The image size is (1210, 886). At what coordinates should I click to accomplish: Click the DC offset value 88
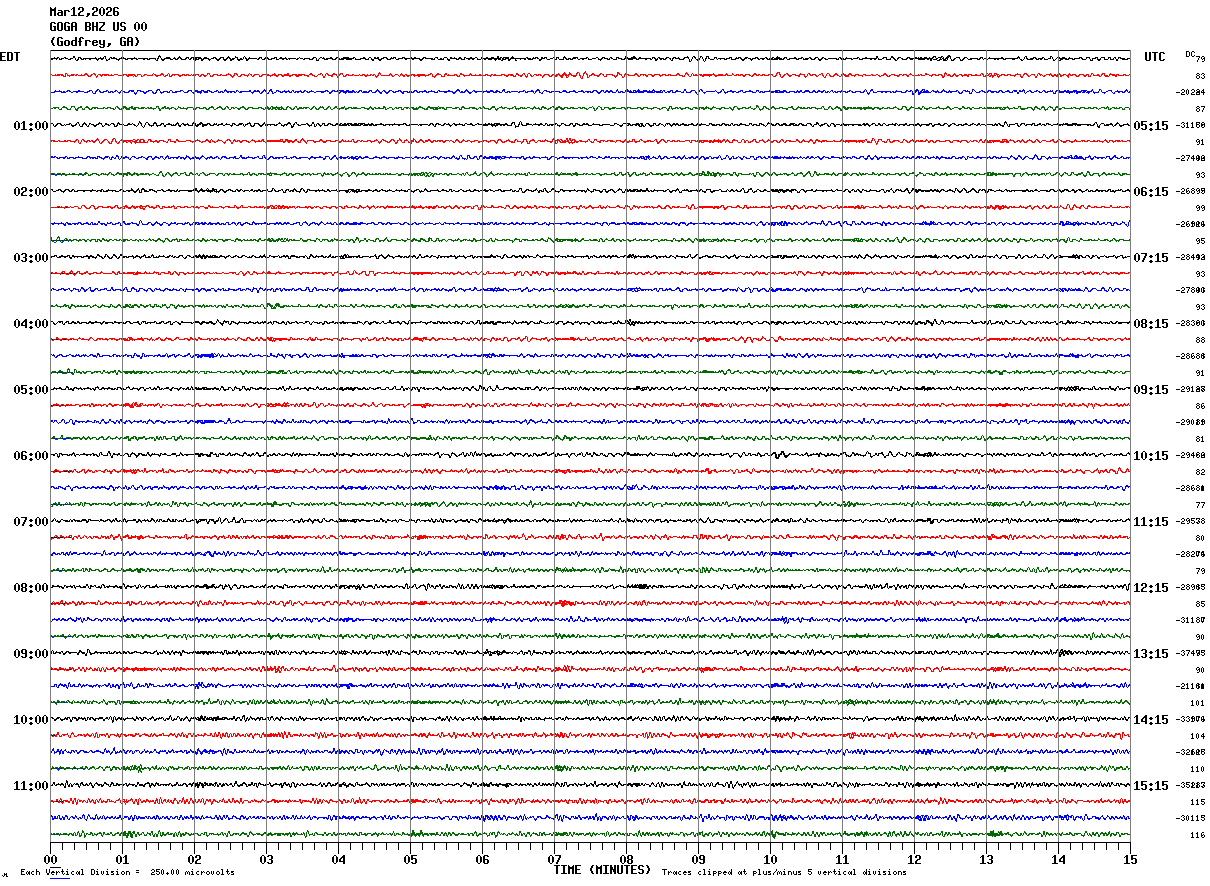[x=1200, y=340]
